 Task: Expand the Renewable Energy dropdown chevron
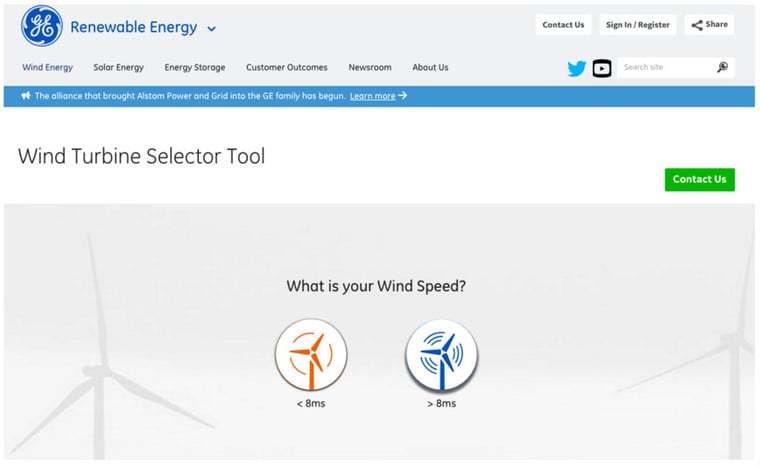(x=211, y=29)
